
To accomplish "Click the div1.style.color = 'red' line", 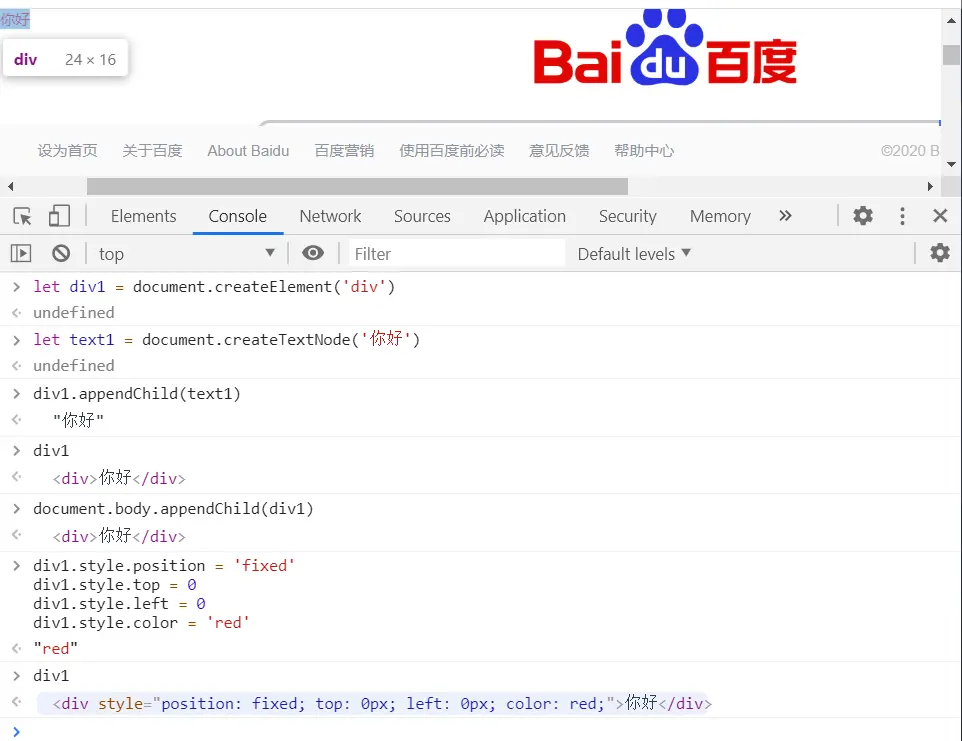I will (x=141, y=623).
